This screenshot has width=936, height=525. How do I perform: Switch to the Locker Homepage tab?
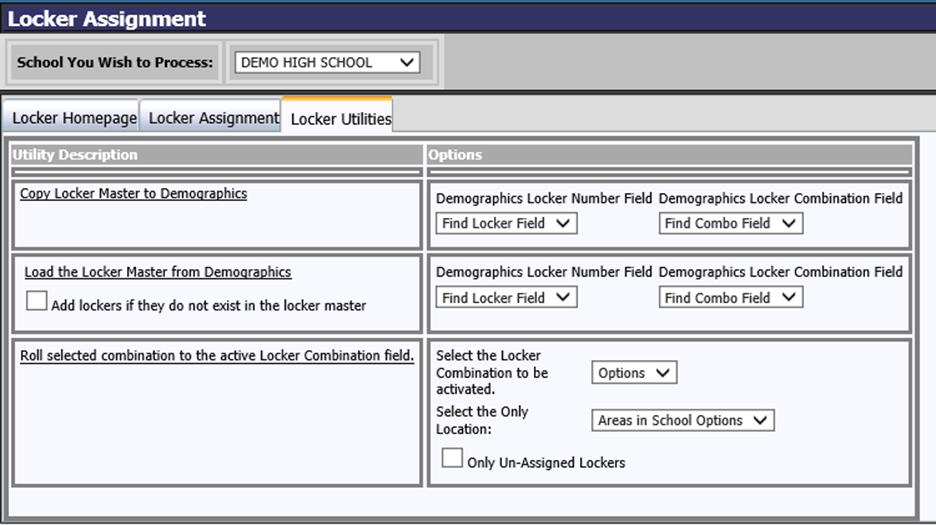pos(74,118)
